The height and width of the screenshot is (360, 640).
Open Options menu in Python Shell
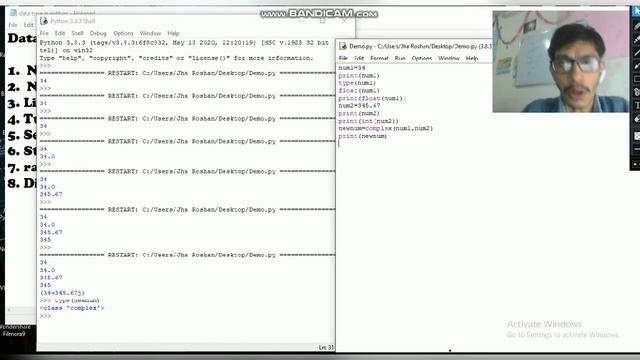tap(123, 33)
